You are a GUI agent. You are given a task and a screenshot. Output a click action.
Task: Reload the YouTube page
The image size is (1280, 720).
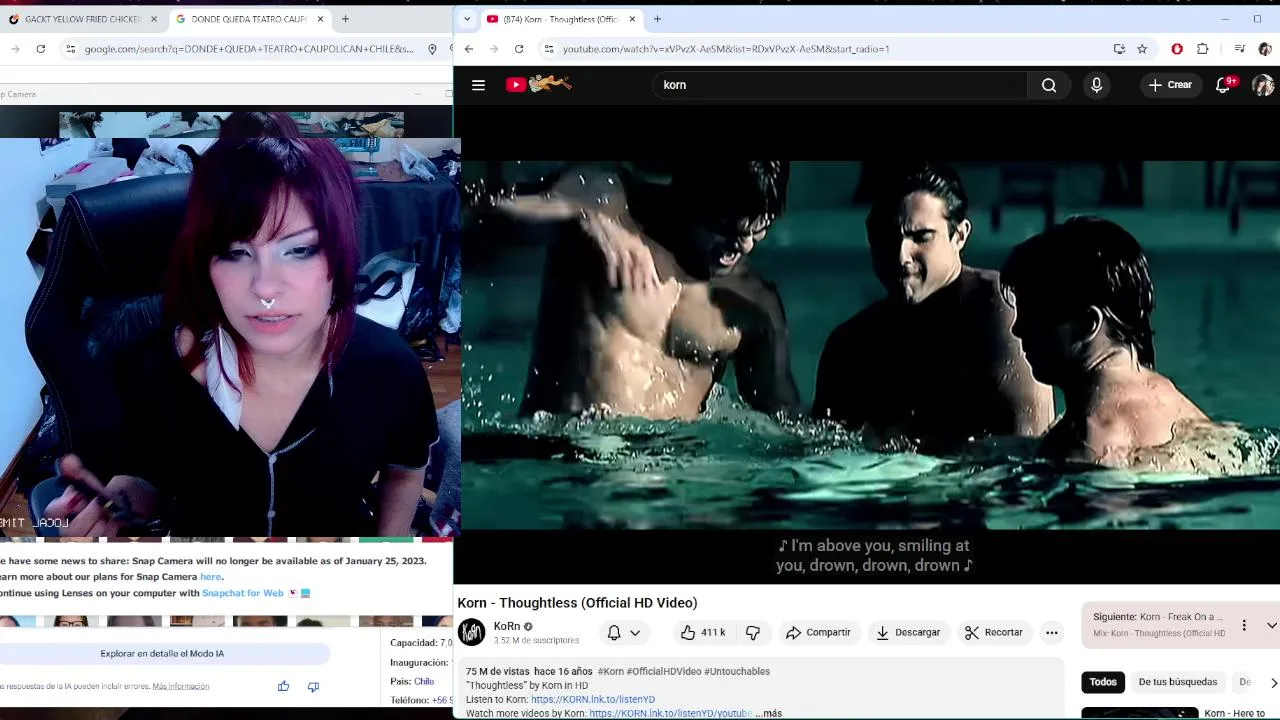tap(519, 49)
